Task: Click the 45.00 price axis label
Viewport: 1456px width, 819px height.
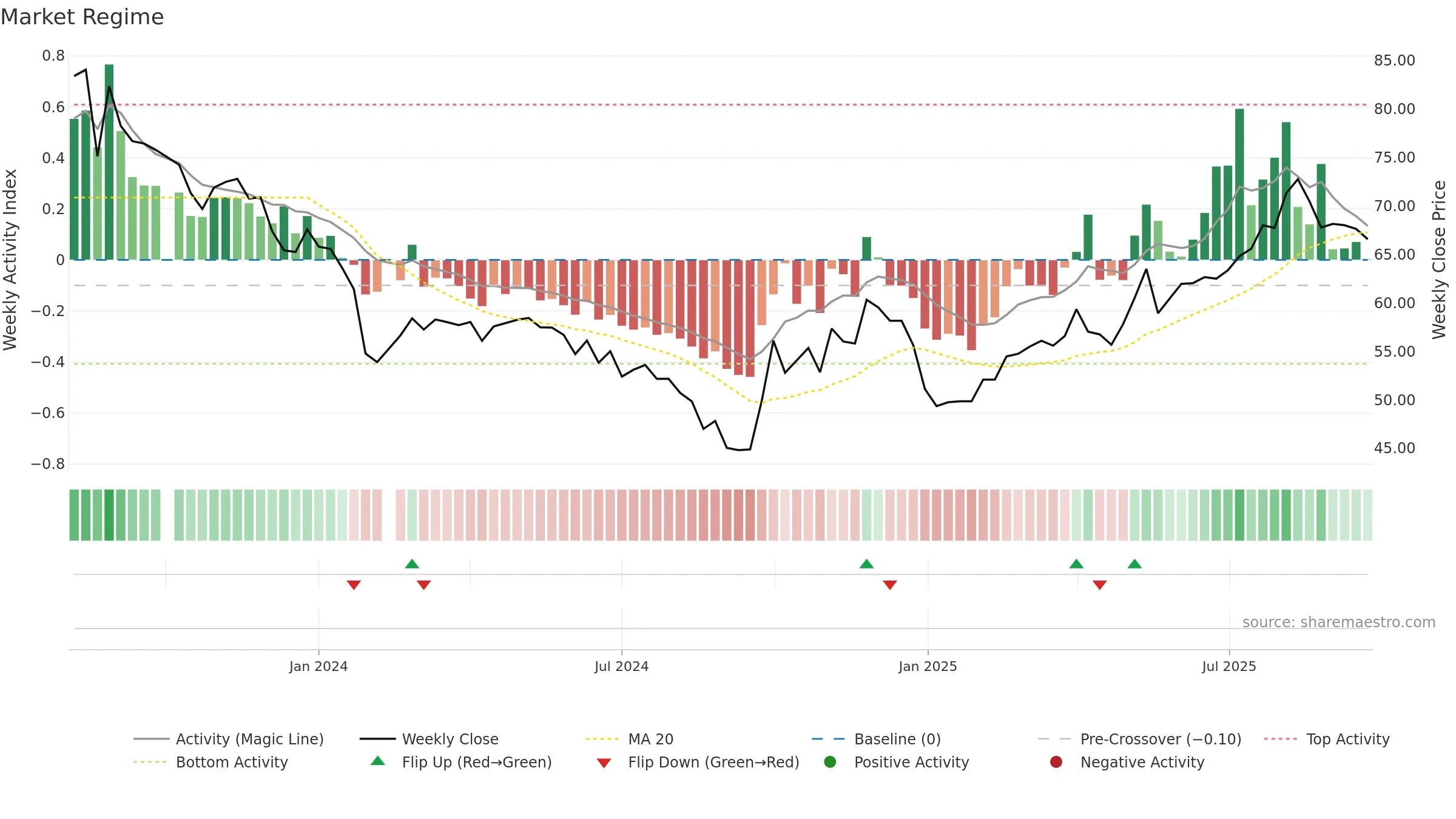Action: pos(1395,448)
